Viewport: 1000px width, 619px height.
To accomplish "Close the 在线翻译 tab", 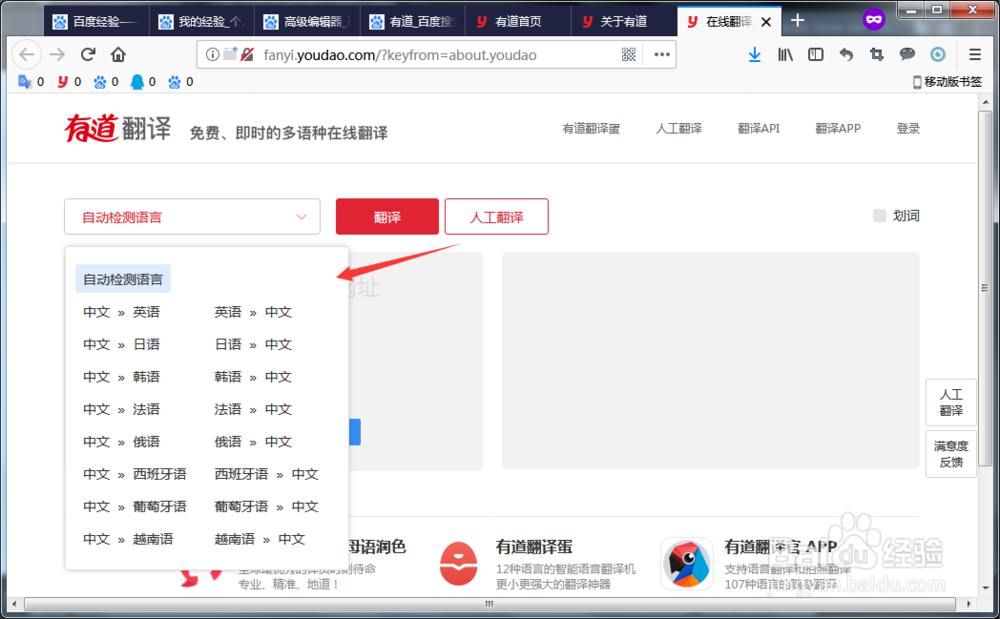I will click(x=767, y=22).
